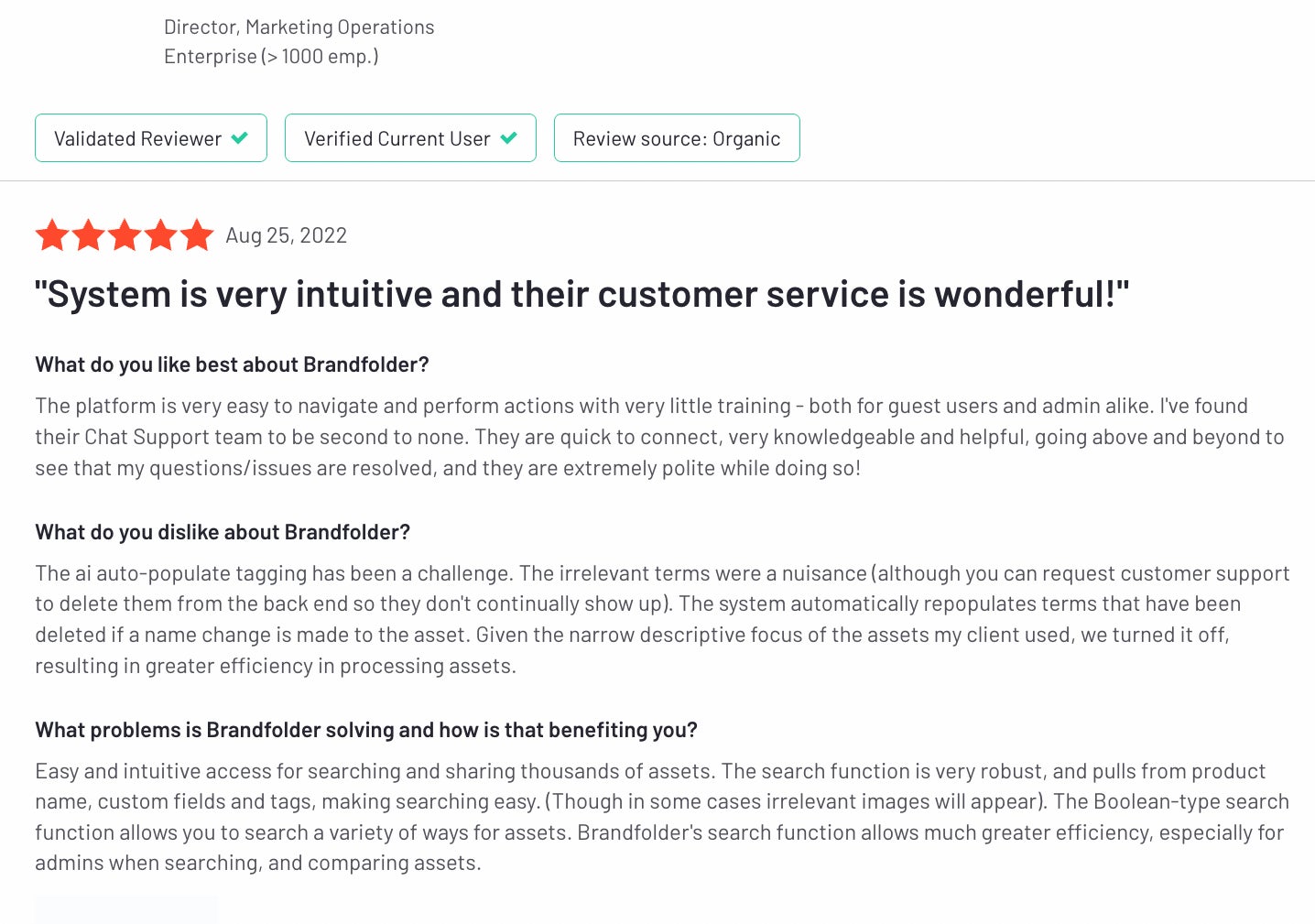Image resolution: width=1315 pixels, height=924 pixels.
Task: Click the Validated Reviewer green checkmark
Action: (x=240, y=138)
